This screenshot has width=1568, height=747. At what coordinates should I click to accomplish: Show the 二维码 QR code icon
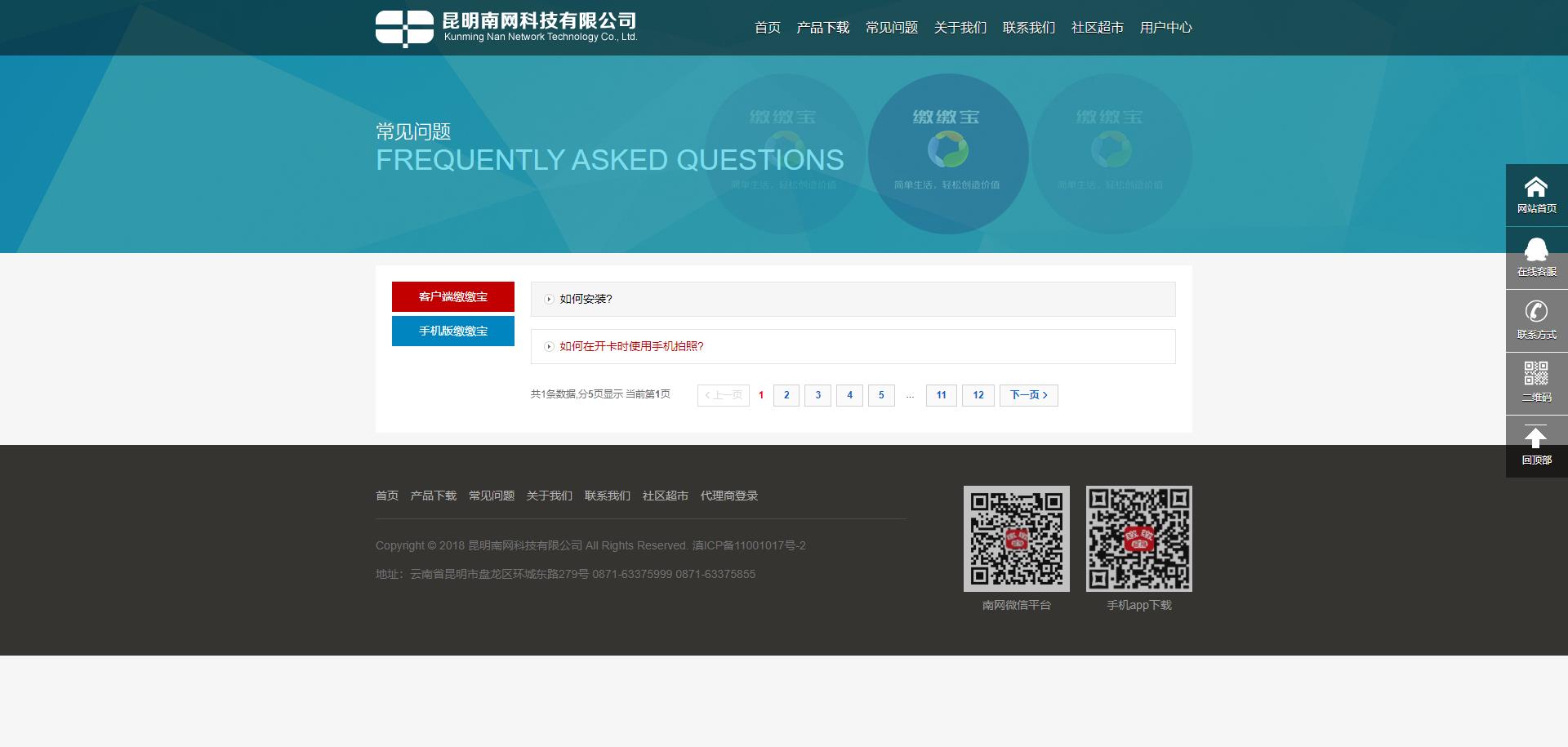click(x=1536, y=375)
